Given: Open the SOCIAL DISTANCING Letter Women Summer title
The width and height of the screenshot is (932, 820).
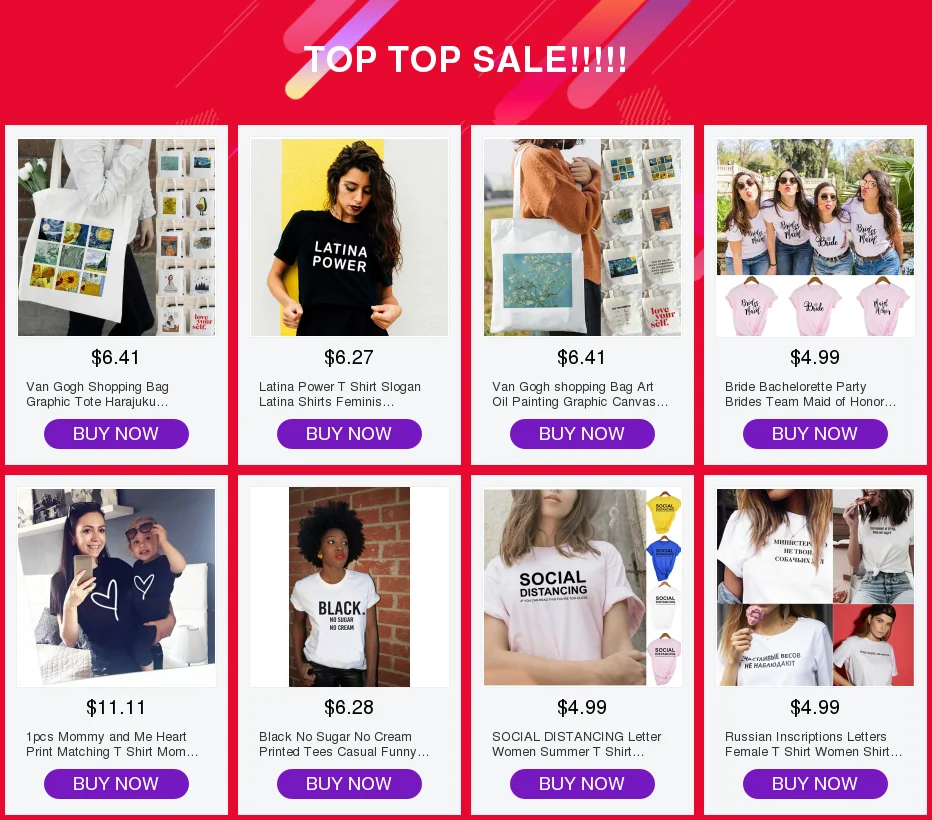Looking at the screenshot, I should pos(577,744).
